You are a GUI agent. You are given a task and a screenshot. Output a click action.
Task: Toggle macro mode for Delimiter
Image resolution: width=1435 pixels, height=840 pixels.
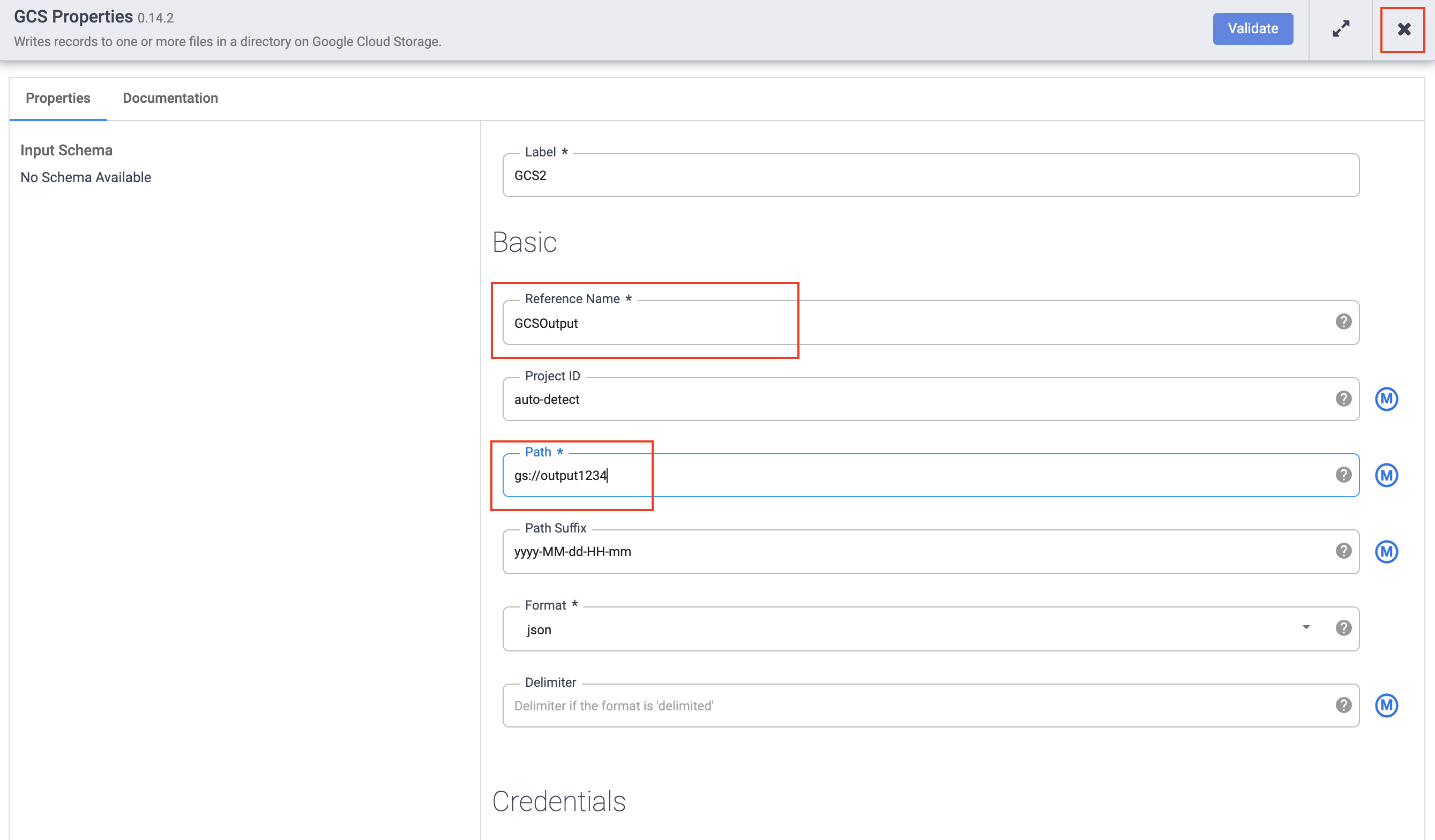(1387, 705)
